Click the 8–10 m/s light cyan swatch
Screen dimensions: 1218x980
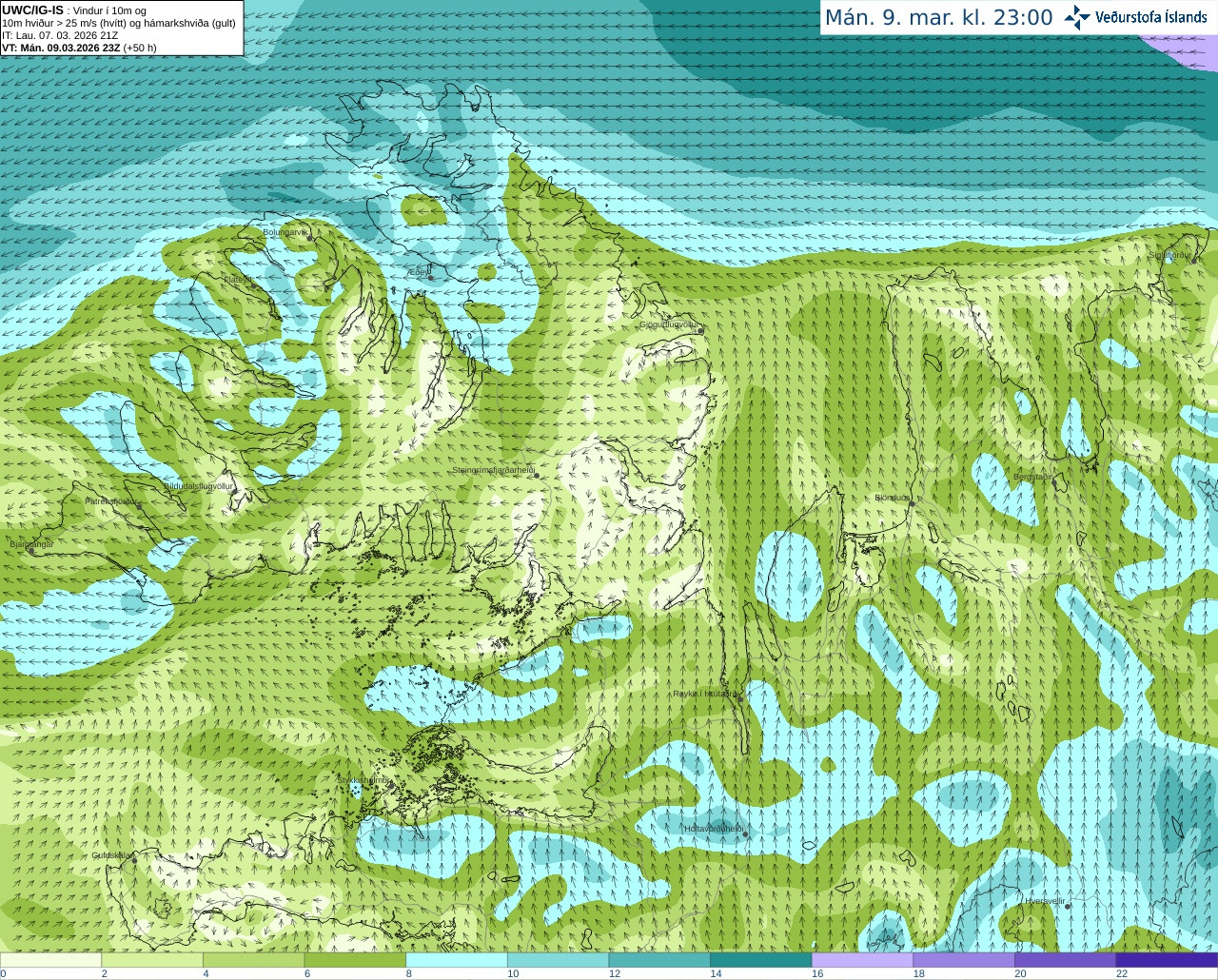(457, 960)
